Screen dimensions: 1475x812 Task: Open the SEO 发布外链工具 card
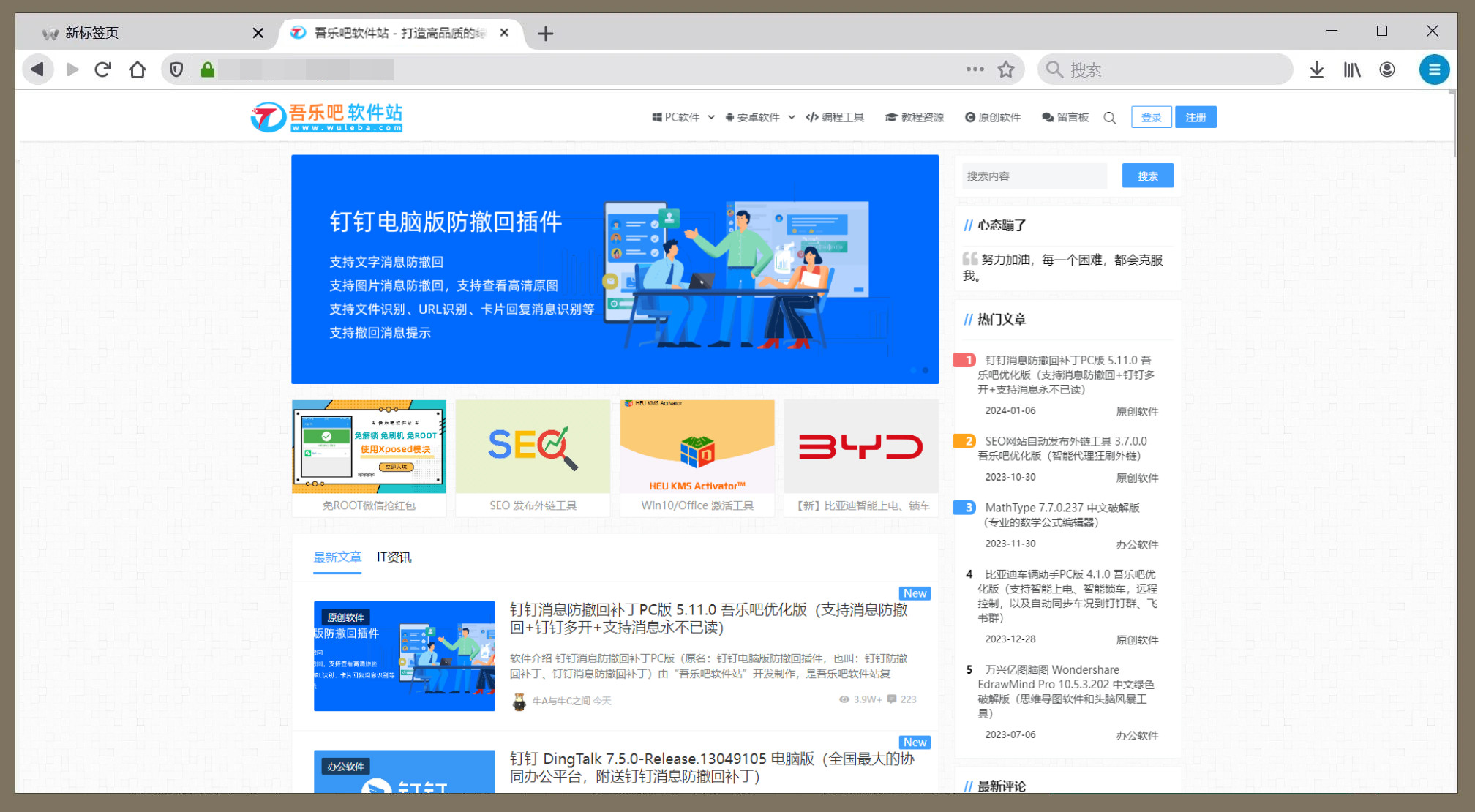(533, 458)
